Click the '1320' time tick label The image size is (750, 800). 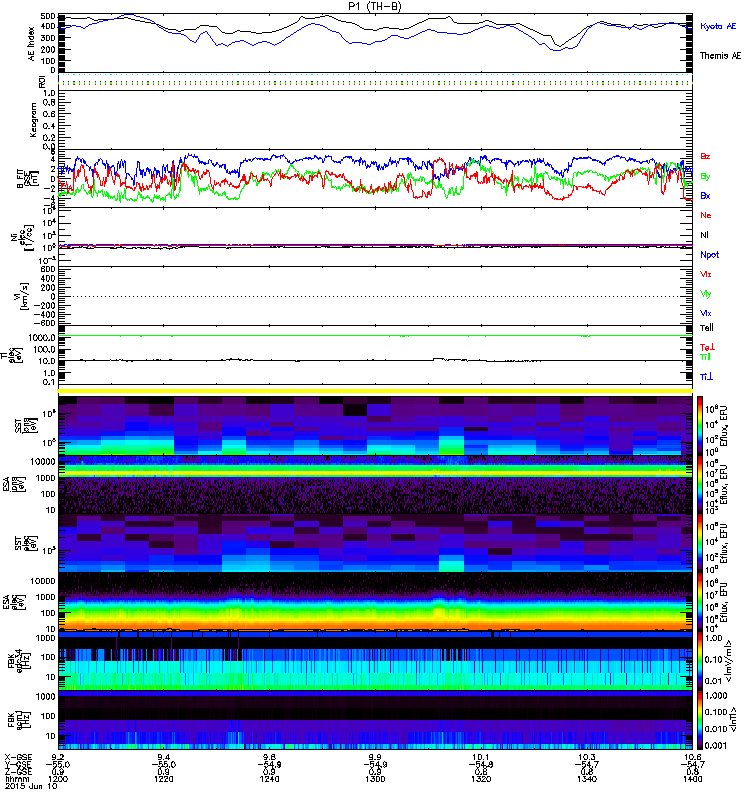(481, 779)
